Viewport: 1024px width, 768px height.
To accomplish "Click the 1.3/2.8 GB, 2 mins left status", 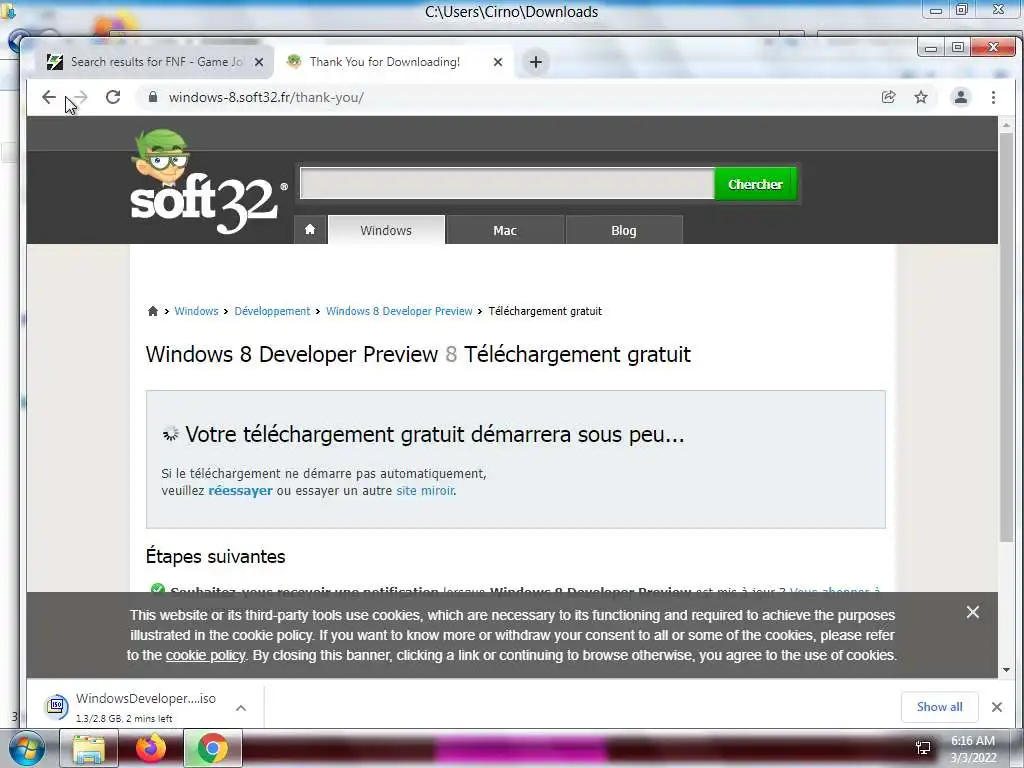I will click(124, 718).
